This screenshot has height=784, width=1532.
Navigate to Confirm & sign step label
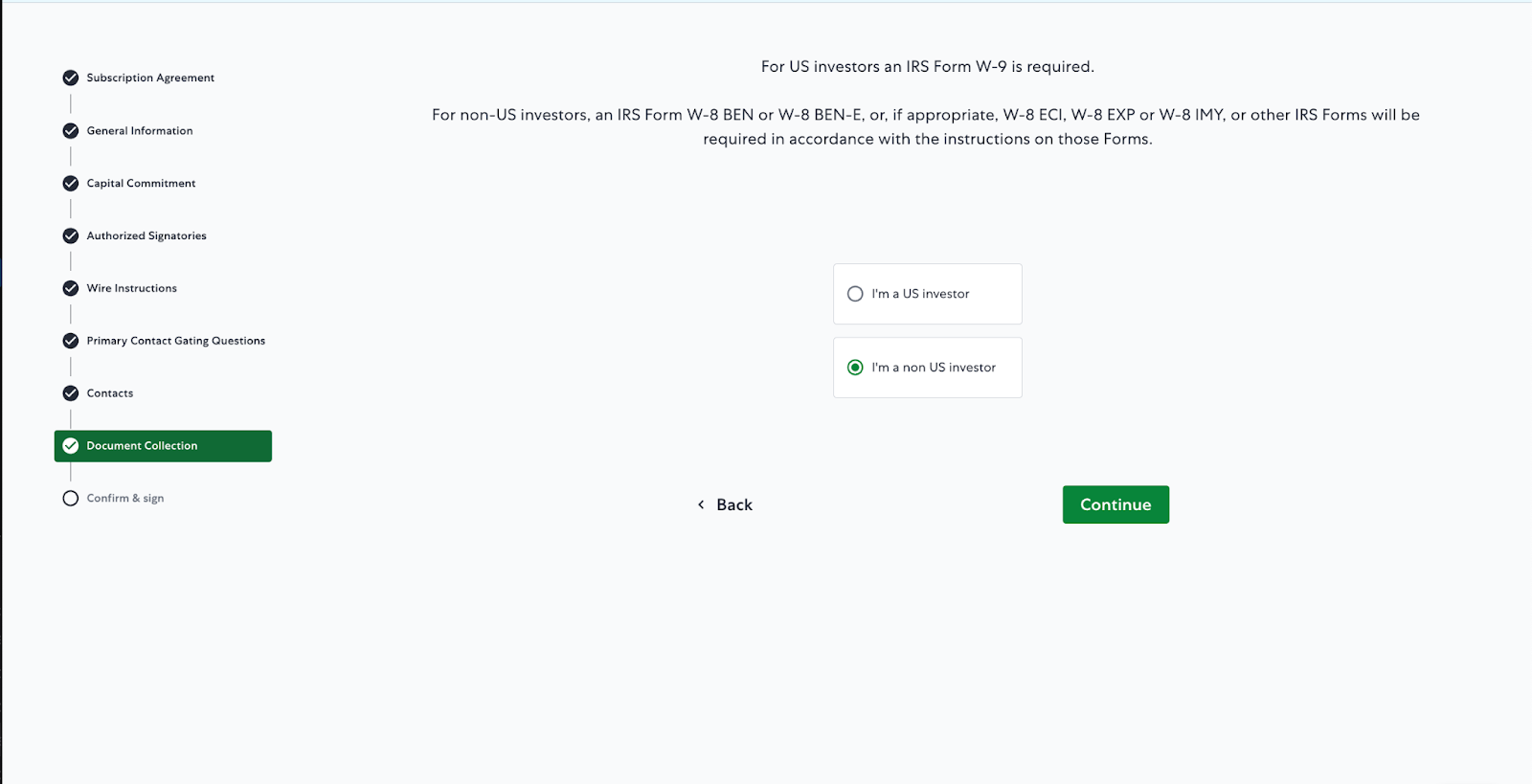[x=125, y=499]
